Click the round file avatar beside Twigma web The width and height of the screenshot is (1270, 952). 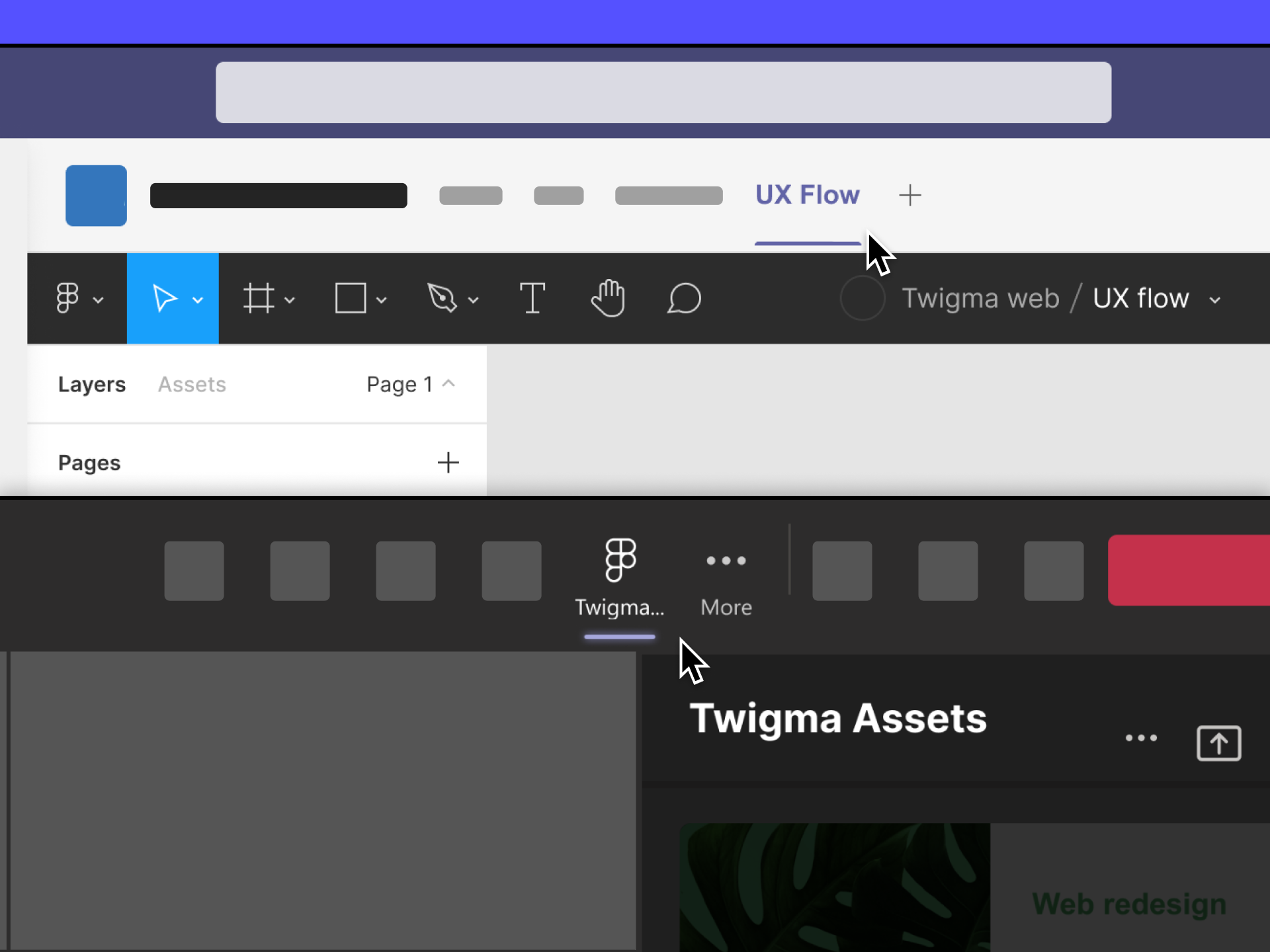[x=863, y=298]
